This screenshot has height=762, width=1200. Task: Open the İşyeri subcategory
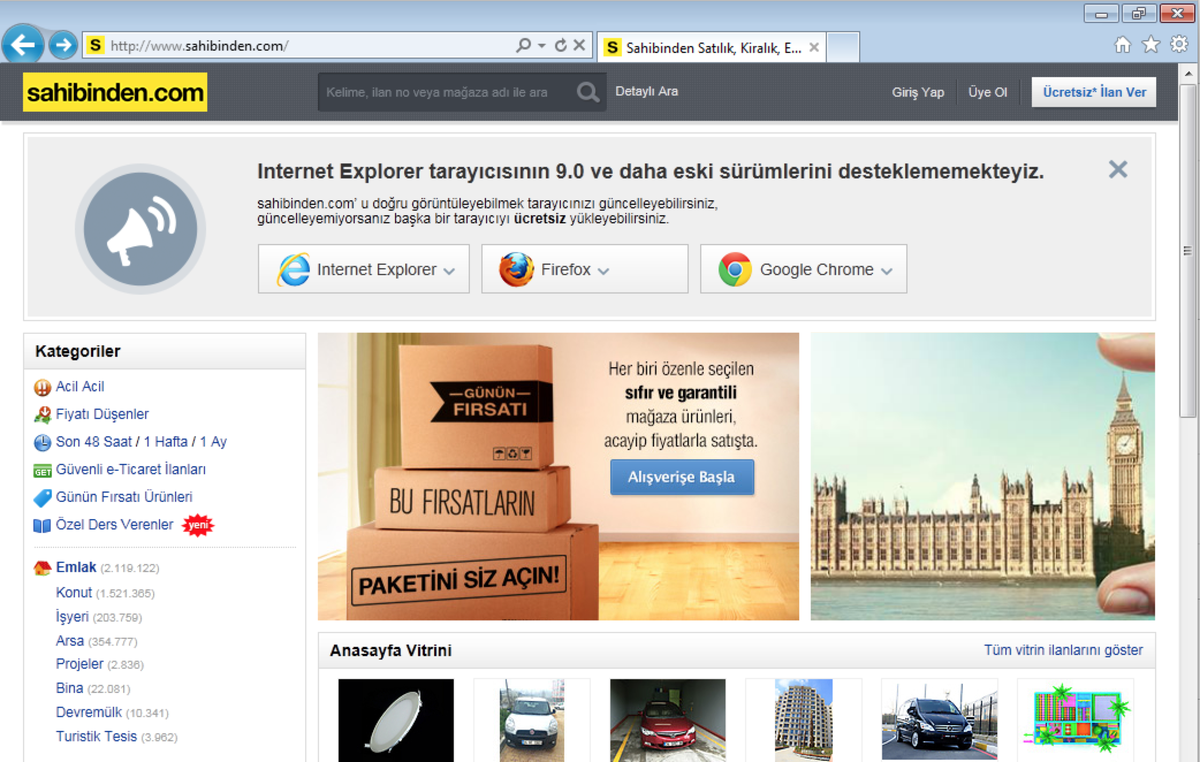pyautogui.click(x=72, y=616)
